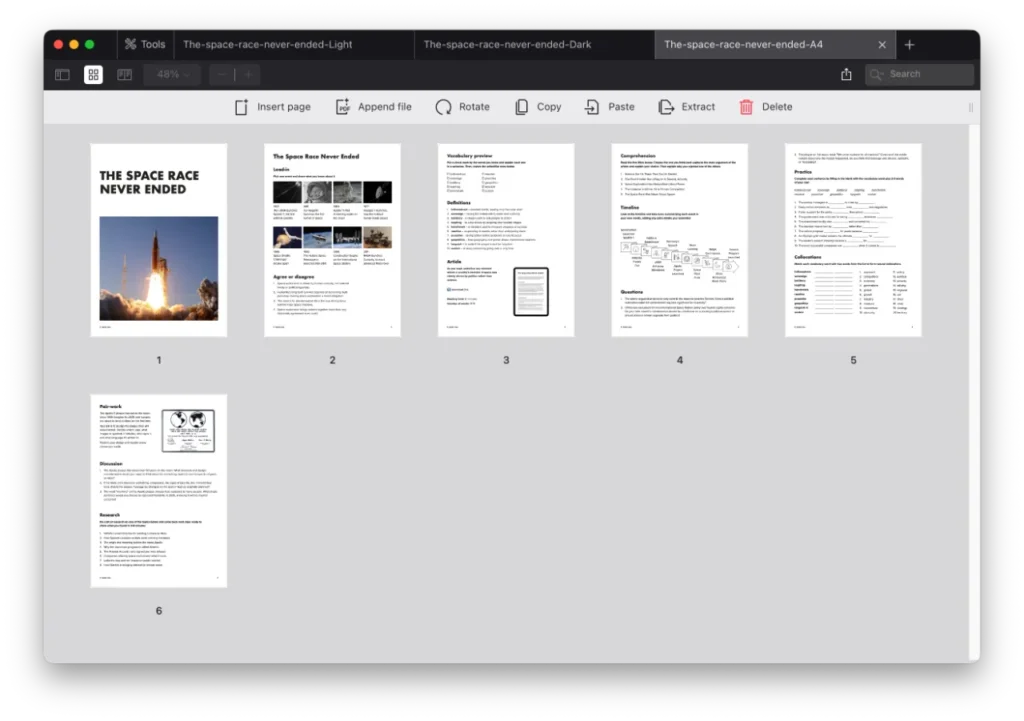Image resolution: width=1024 pixels, height=721 pixels.
Task: Select the Copy pages icon
Action: point(521,106)
